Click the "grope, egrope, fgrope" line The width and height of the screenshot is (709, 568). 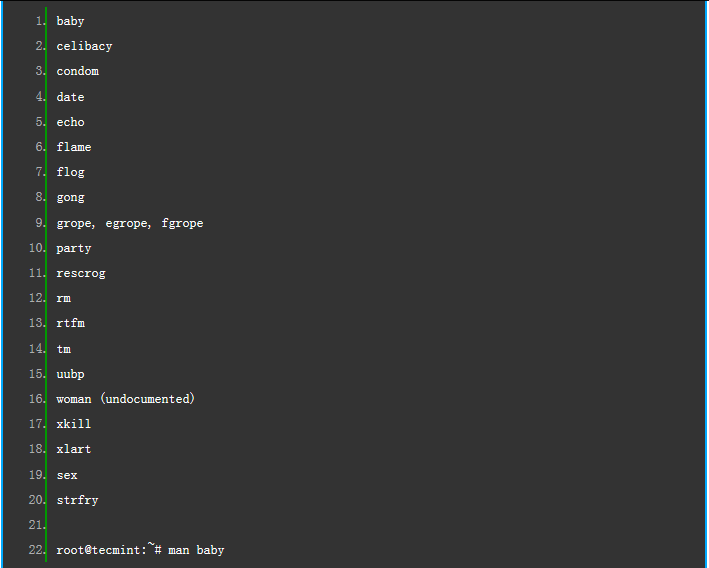129,223
